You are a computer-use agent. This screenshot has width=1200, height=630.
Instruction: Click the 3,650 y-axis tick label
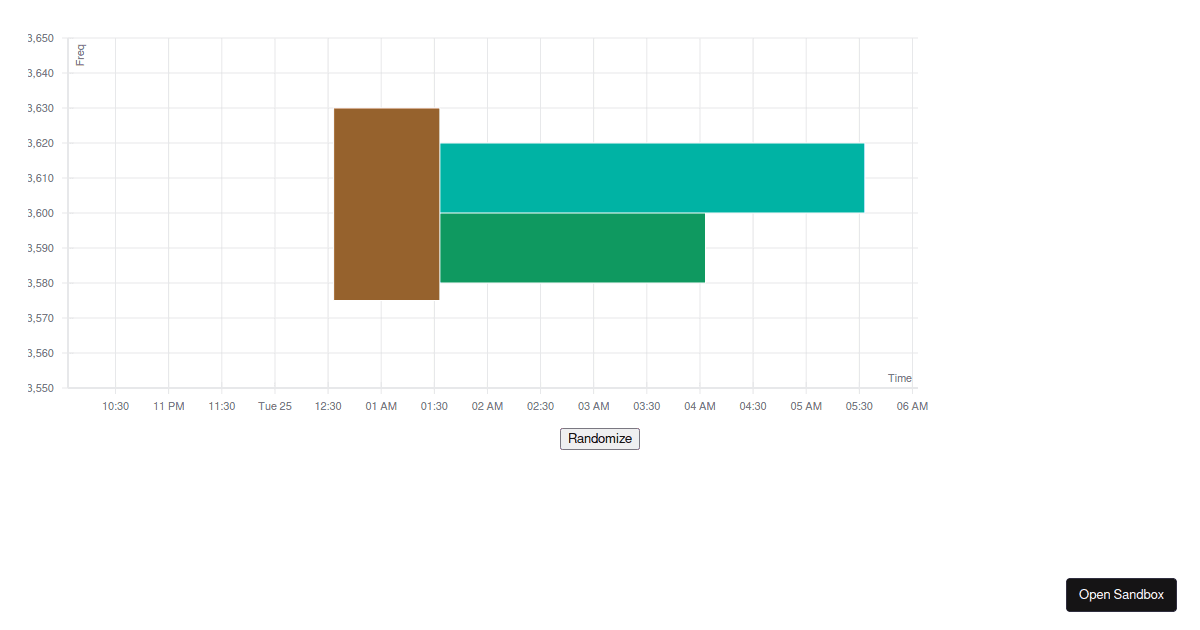pos(40,38)
